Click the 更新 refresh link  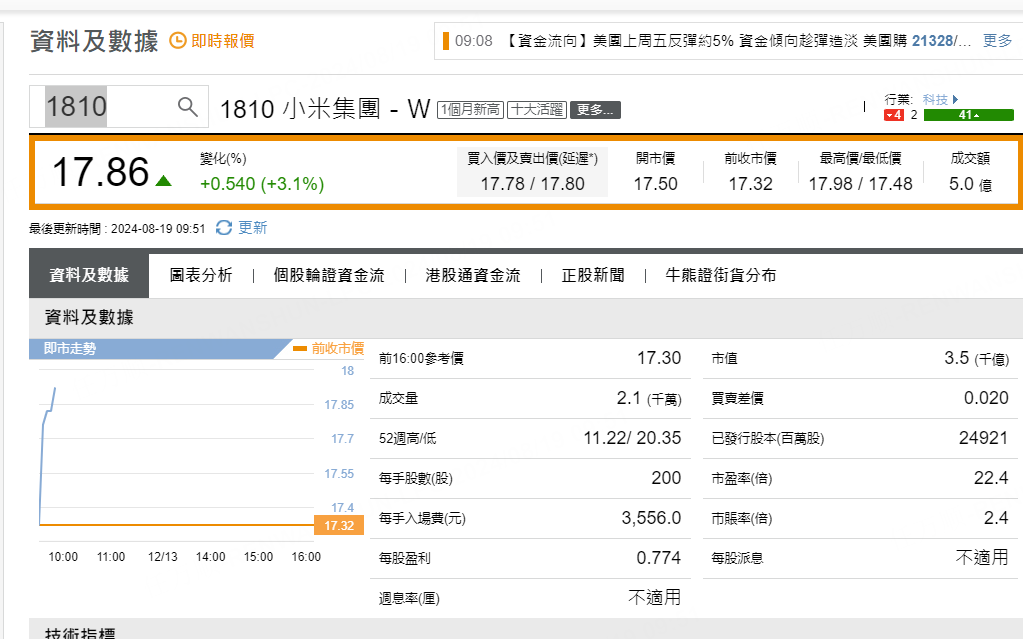pyautogui.click(x=252, y=228)
